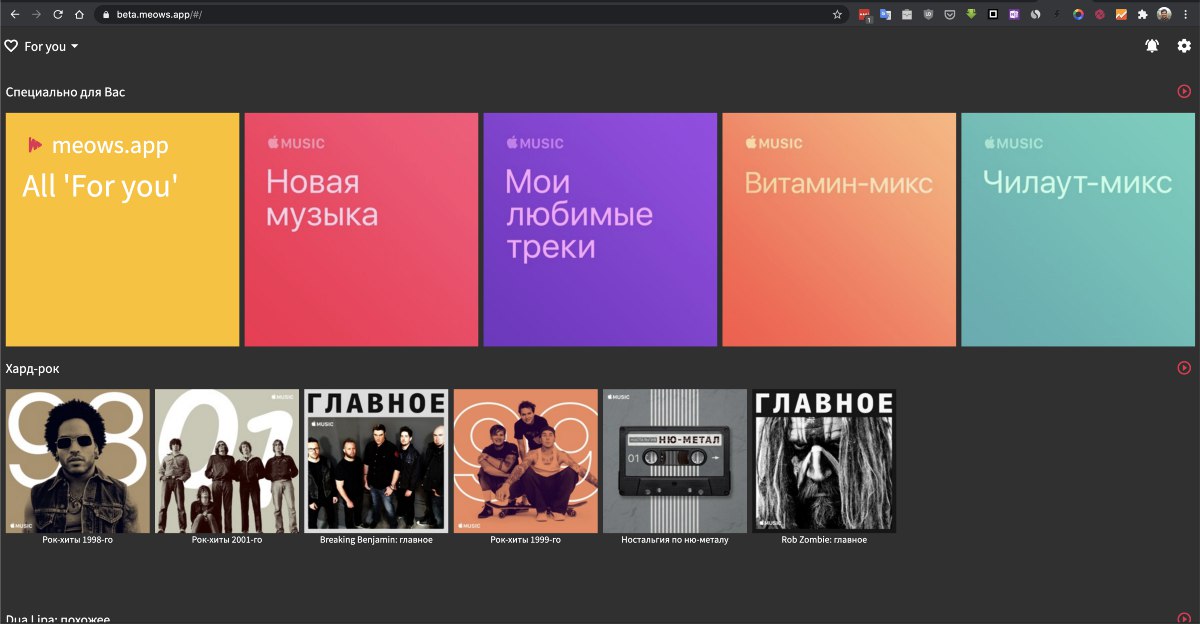
Task: Open the Ностальгия по ню-металу cassette cover
Action: coord(675,461)
